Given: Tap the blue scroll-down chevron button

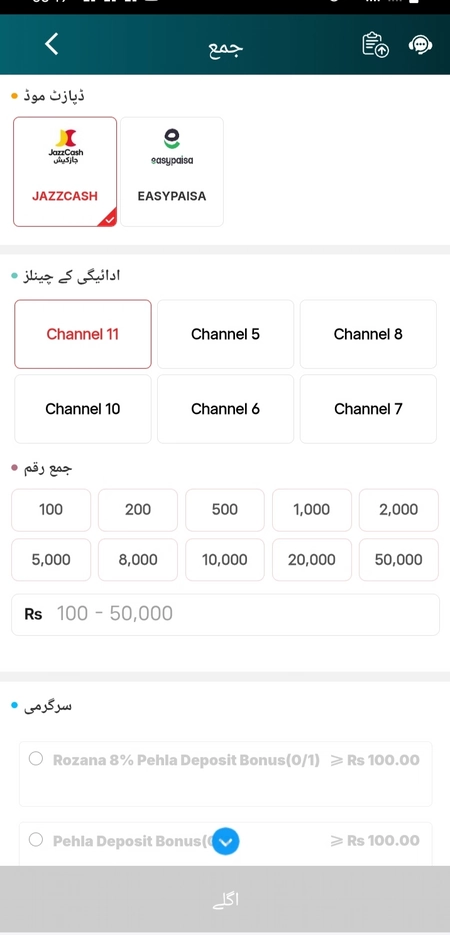Looking at the screenshot, I should coord(226,841).
